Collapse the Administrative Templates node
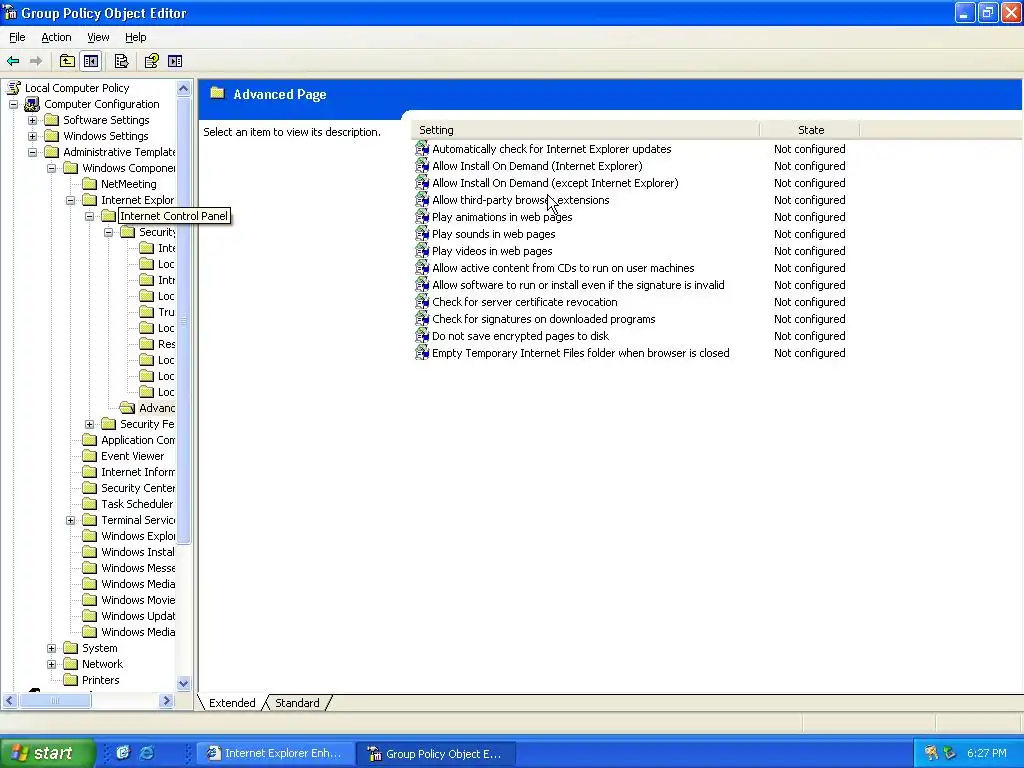 (32, 152)
